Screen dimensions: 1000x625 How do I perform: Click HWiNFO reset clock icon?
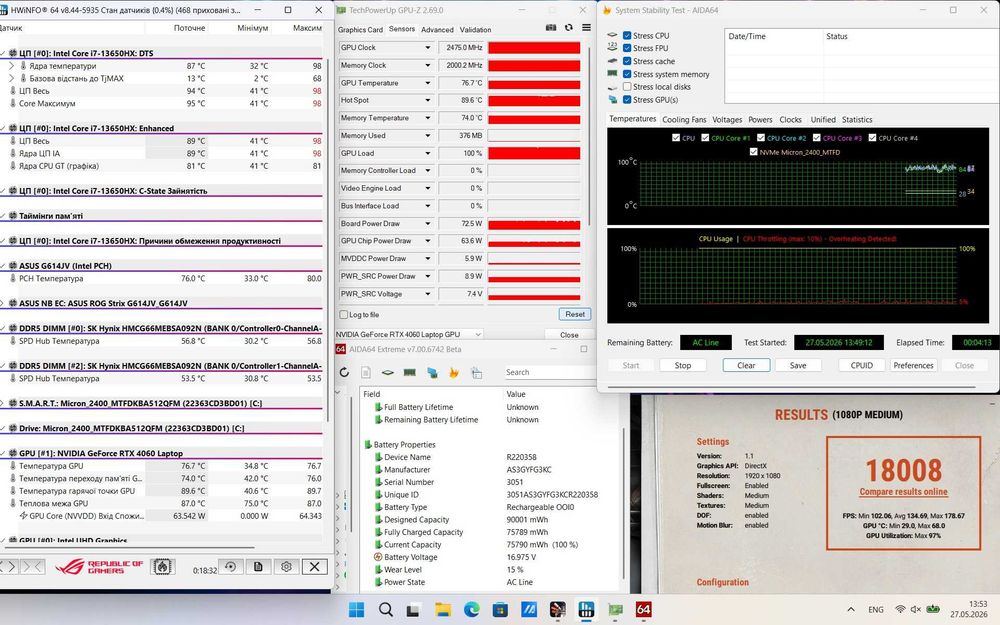230,567
